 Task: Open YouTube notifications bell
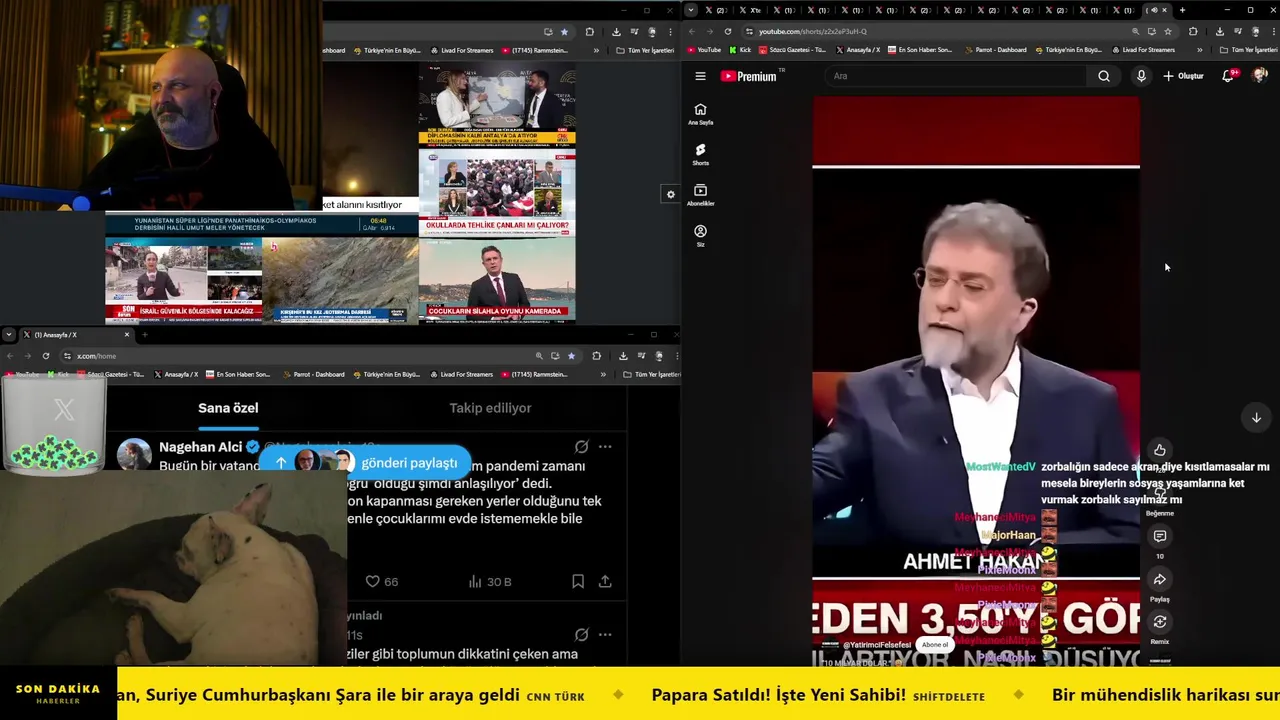point(1228,76)
